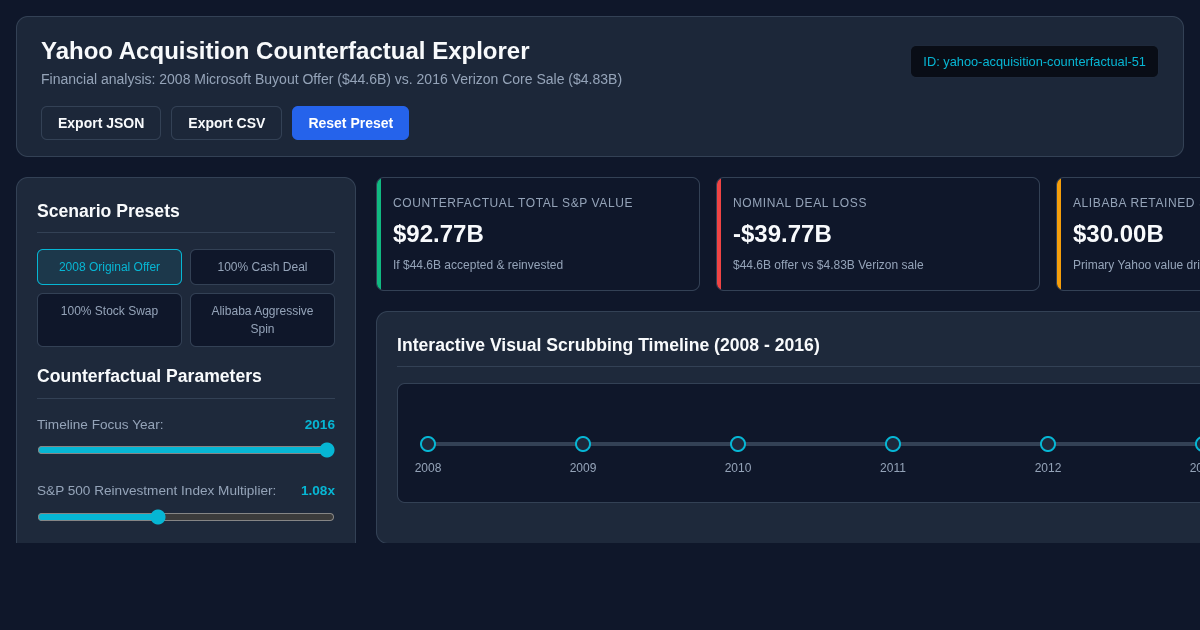Click the ID yahoo-acquisition-counterfactual-51 badge
The height and width of the screenshot is (630, 1200).
tap(1034, 62)
